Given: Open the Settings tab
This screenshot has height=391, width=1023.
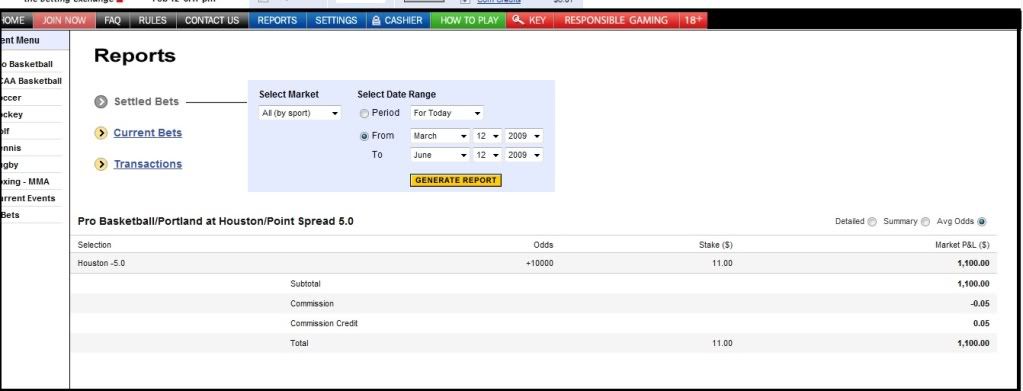Looking at the screenshot, I should pyautogui.click(x=336, y=20).
